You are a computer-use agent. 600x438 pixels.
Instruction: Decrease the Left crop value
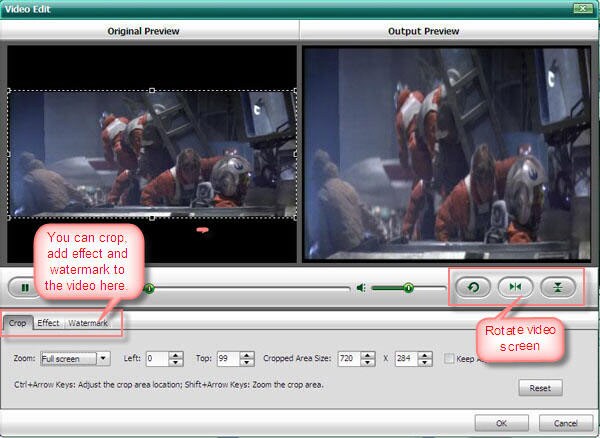click(x=176, y=363)
